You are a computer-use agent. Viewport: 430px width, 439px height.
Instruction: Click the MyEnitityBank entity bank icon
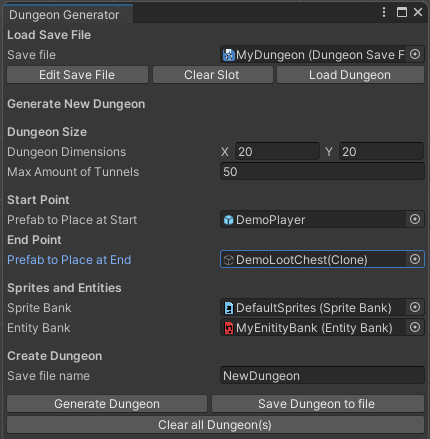click(x=229, y=328)
